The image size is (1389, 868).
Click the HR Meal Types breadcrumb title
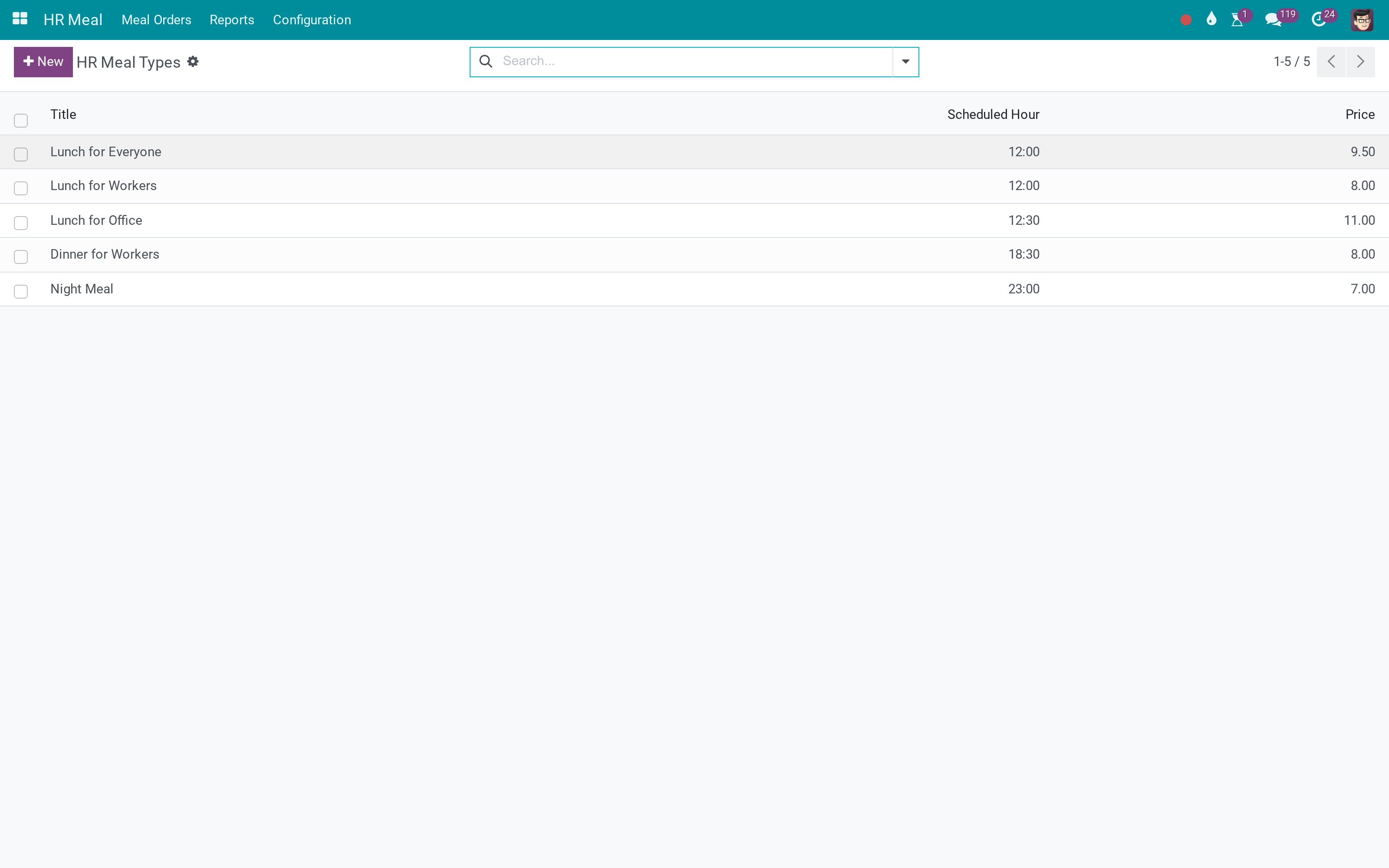click(x=128, y=62)
